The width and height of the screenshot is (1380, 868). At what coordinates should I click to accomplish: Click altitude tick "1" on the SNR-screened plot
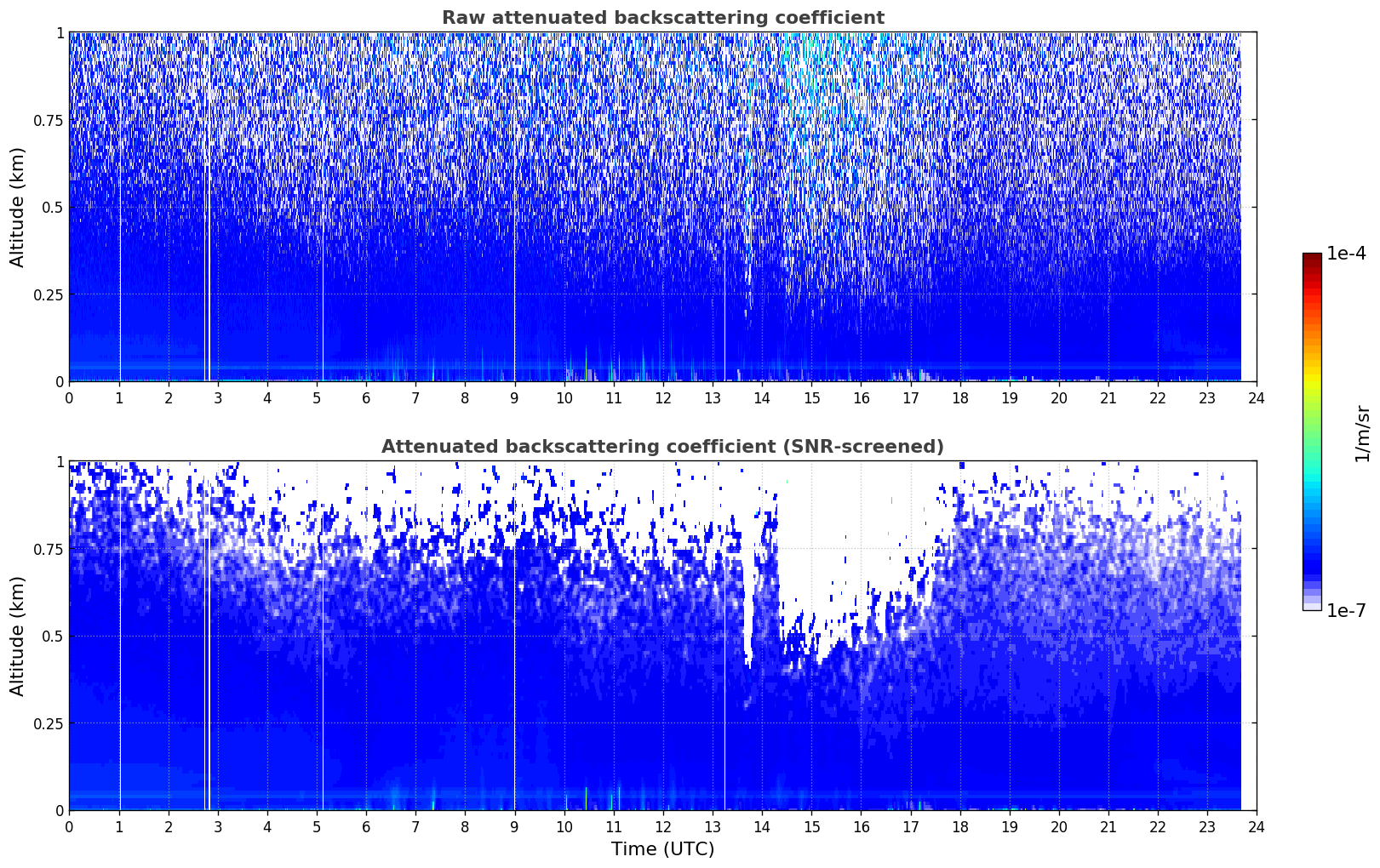tap(60, 461)
